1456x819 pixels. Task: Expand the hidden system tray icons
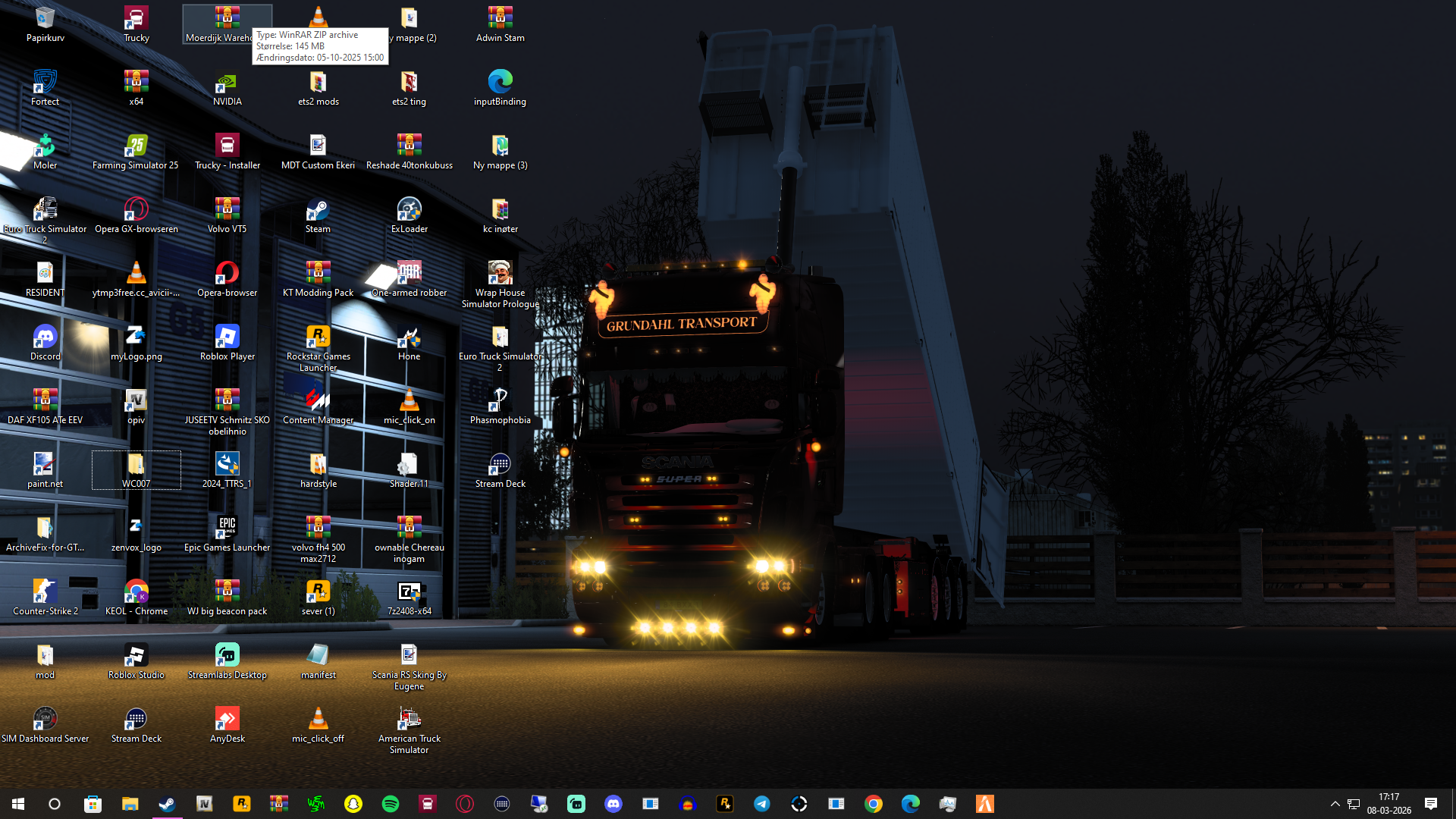(1335, 804)
